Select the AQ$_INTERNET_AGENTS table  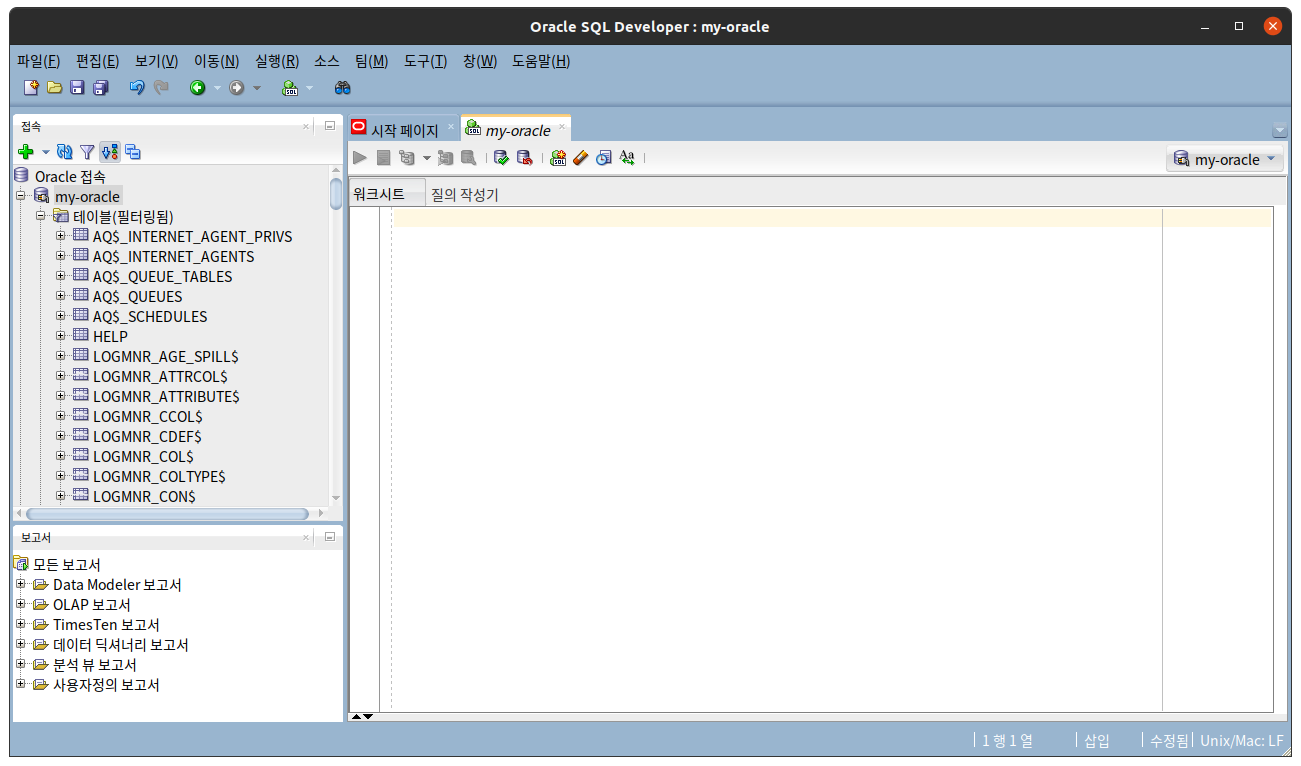(174, 256)
